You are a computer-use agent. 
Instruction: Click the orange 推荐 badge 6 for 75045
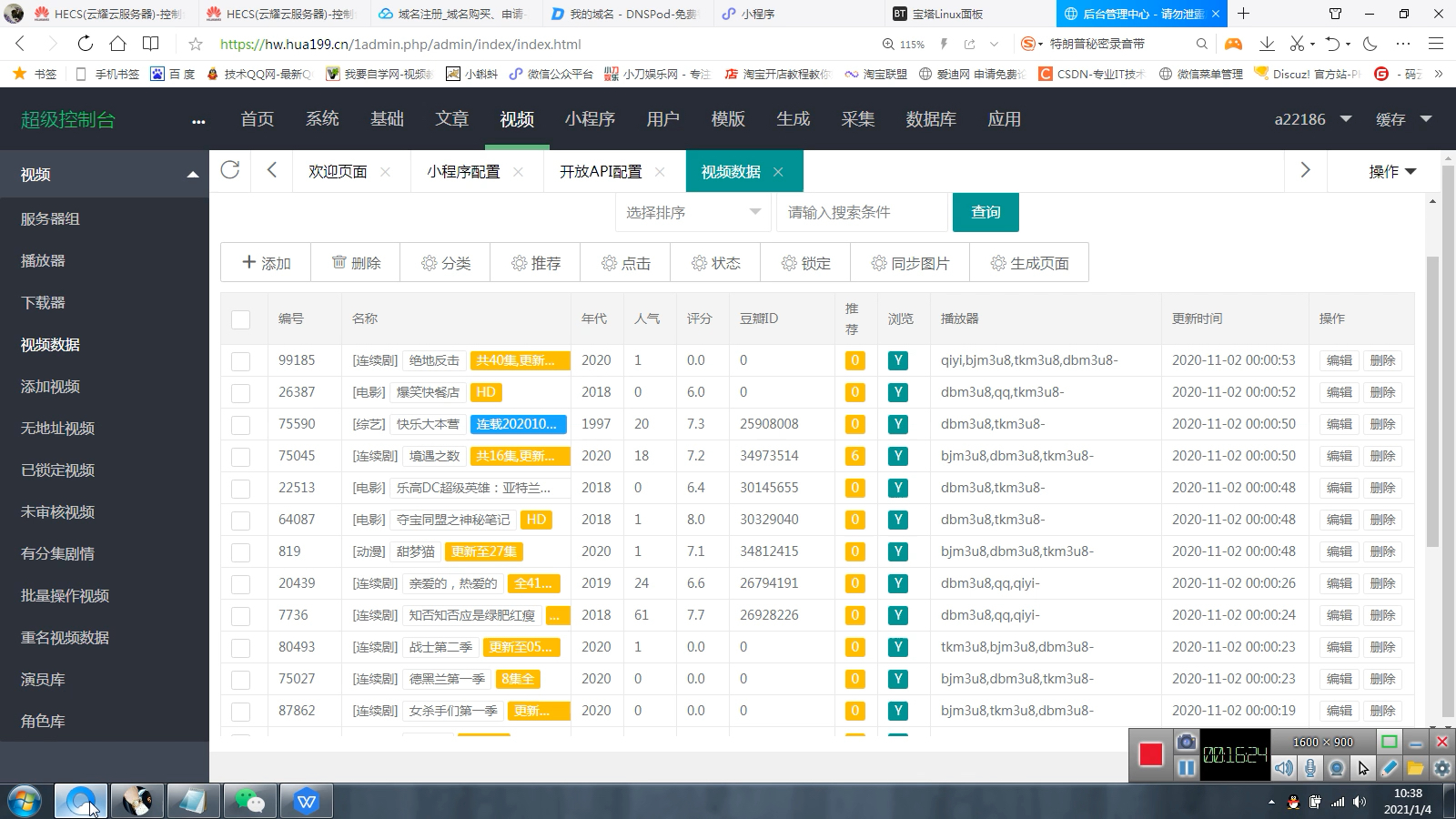point(854,456)
